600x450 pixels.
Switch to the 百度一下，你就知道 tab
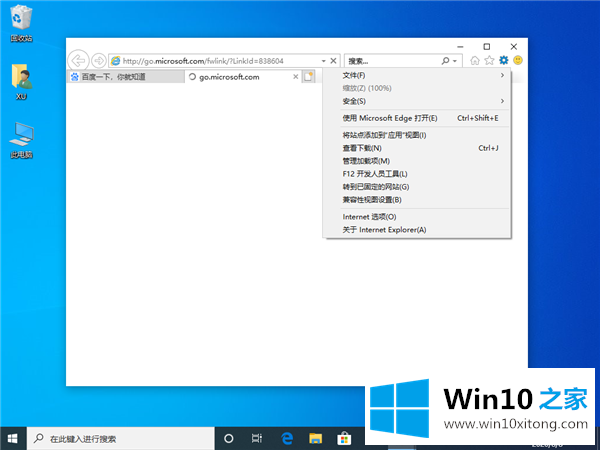[x=126, y=77]
